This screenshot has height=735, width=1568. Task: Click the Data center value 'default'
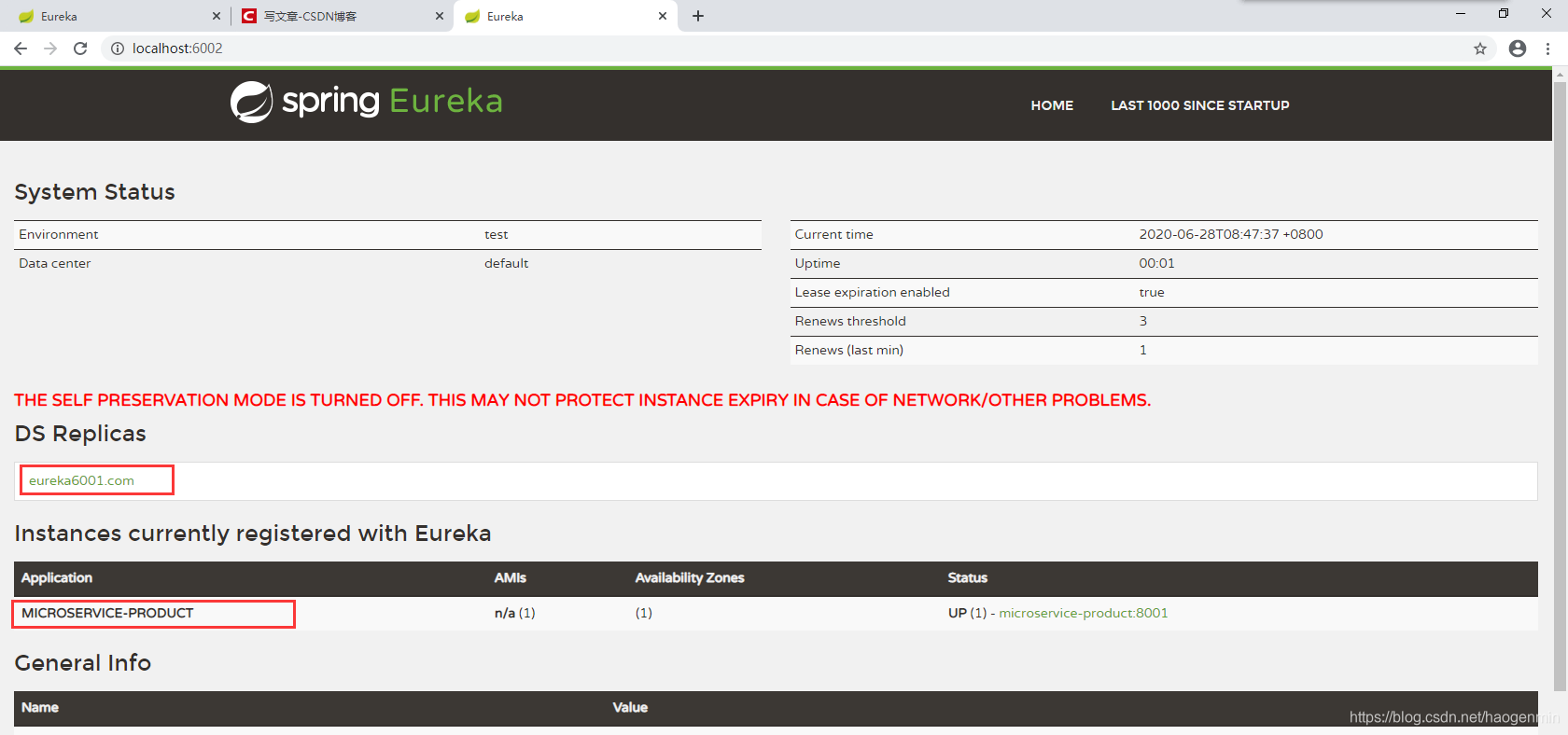[507, 263]
